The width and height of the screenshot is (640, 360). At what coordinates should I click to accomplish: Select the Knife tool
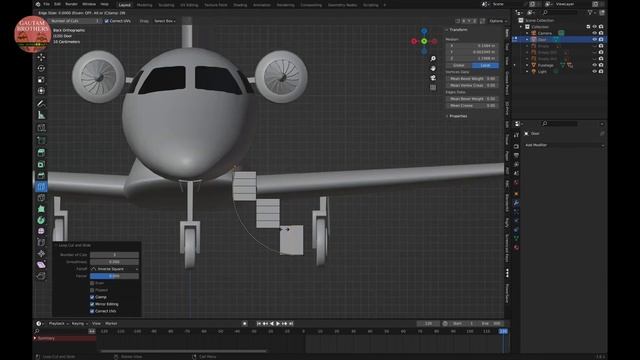(41, 198)
